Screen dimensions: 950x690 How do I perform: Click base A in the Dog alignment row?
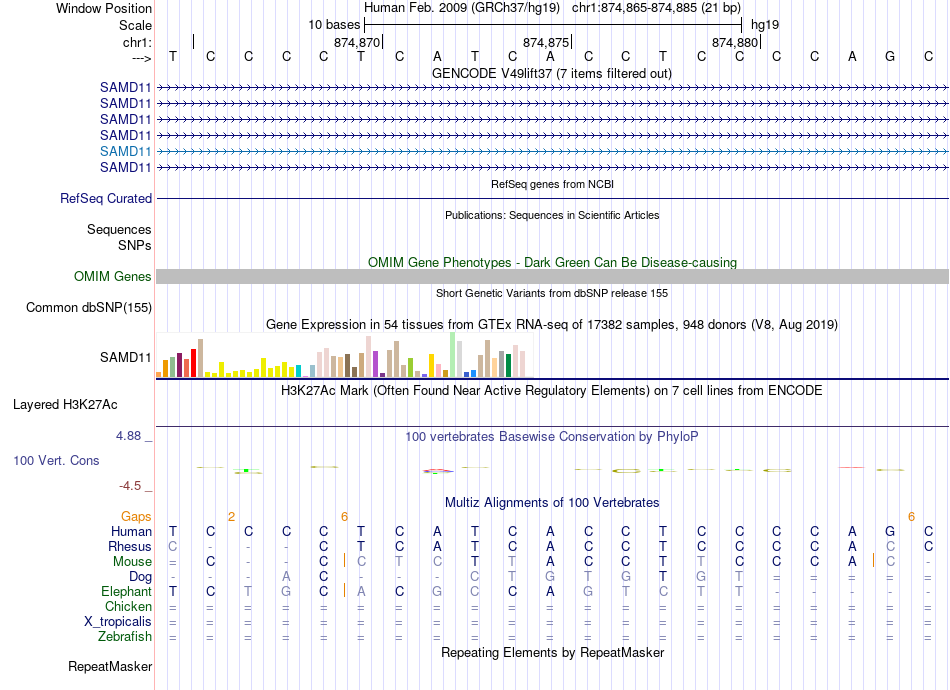(x=286, y=577)
